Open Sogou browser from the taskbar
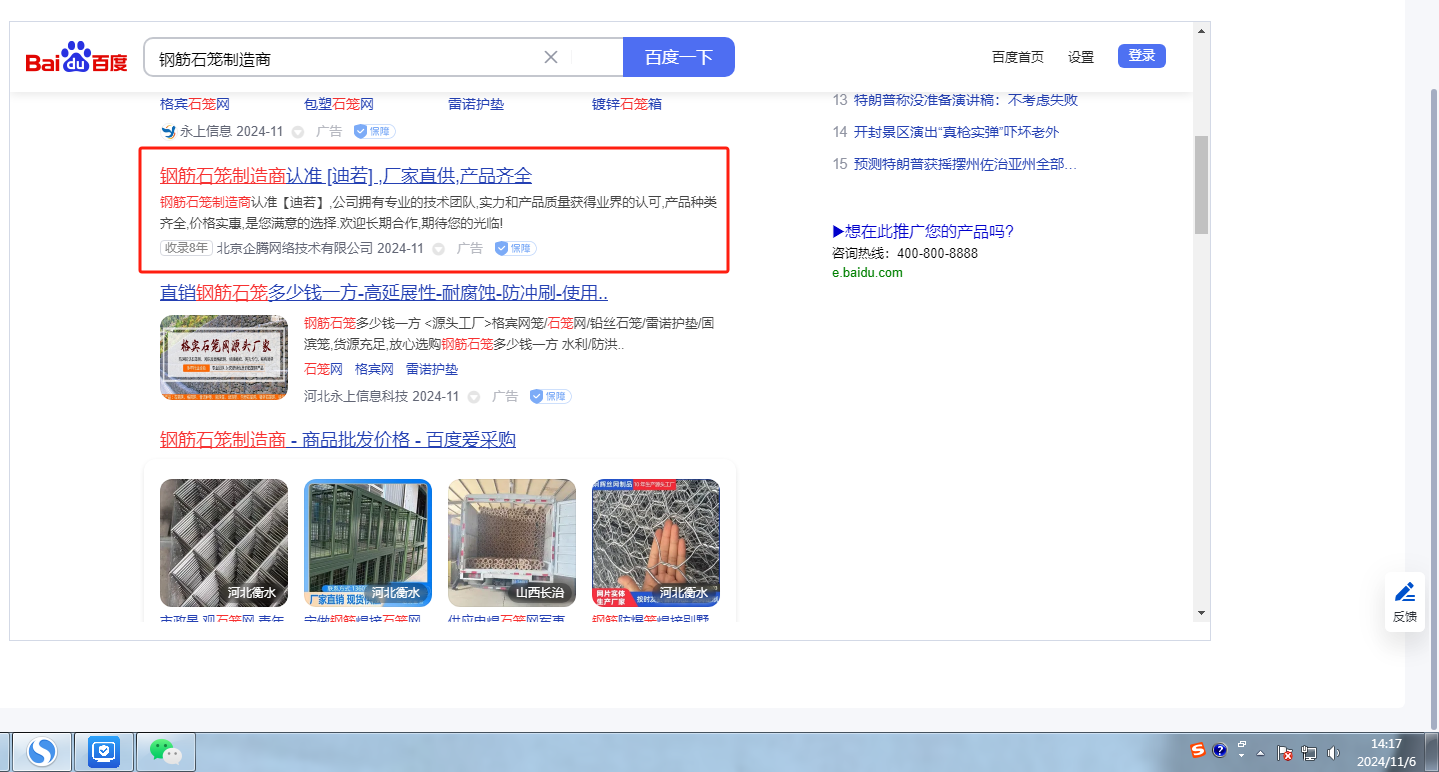Image resolution: width=1439 pixels, height=772 pixels. 41,751
